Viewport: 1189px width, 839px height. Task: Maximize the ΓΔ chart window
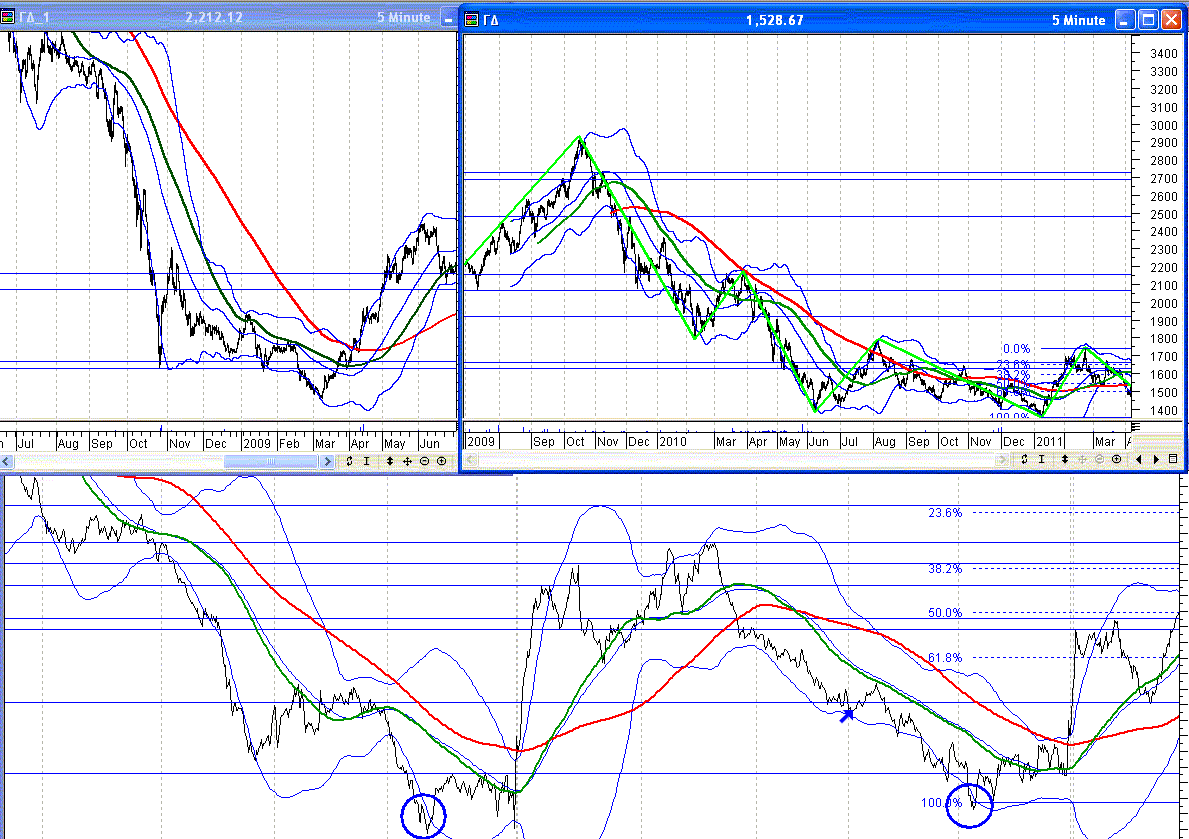click(1148, 20)
